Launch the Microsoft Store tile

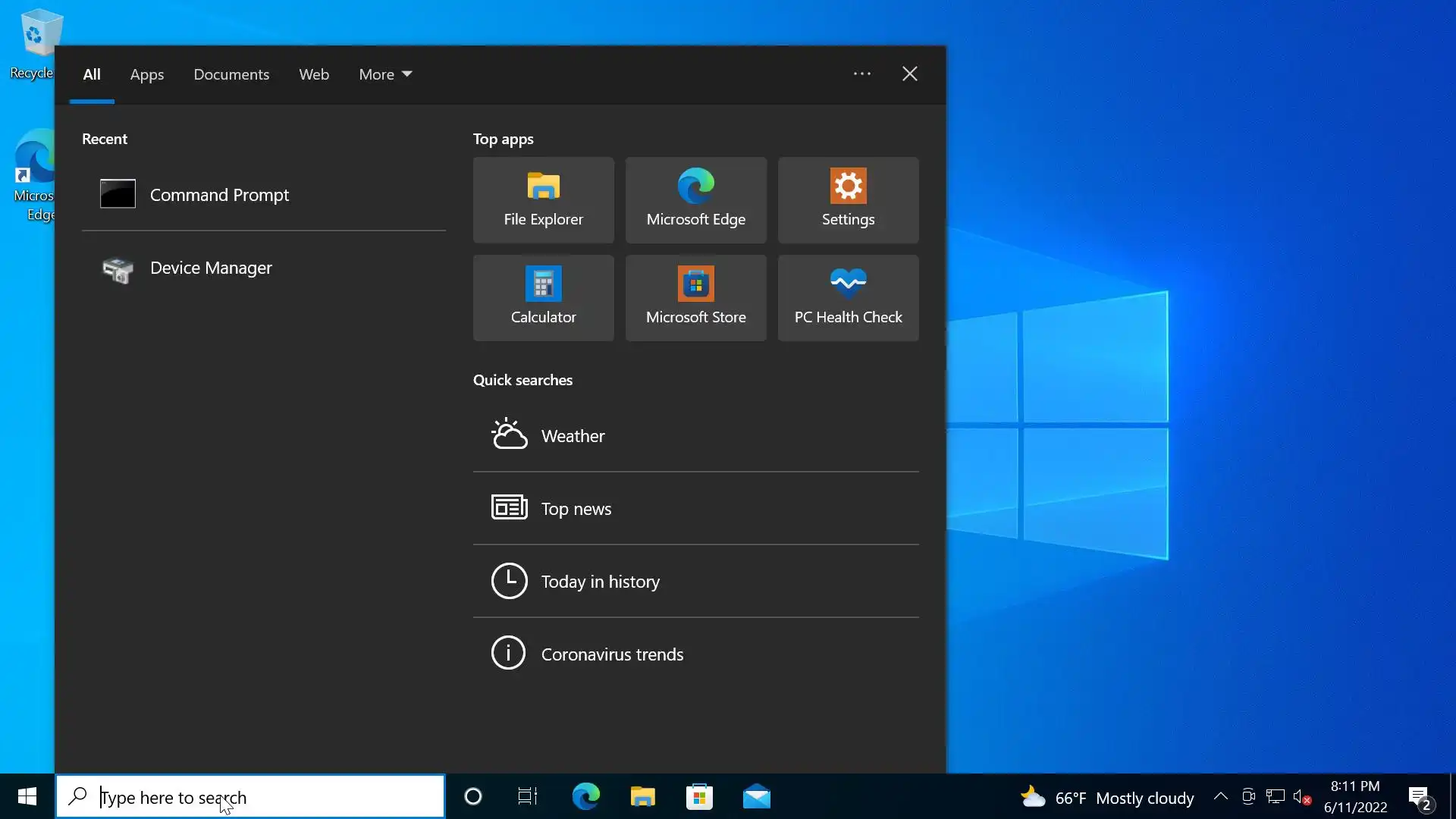695,298
